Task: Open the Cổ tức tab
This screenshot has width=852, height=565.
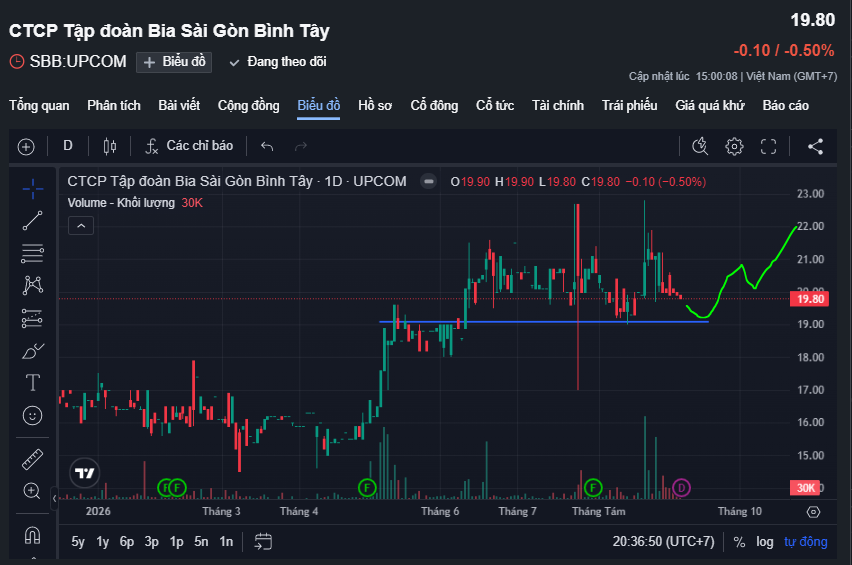Action: click(x=495, y=105)
